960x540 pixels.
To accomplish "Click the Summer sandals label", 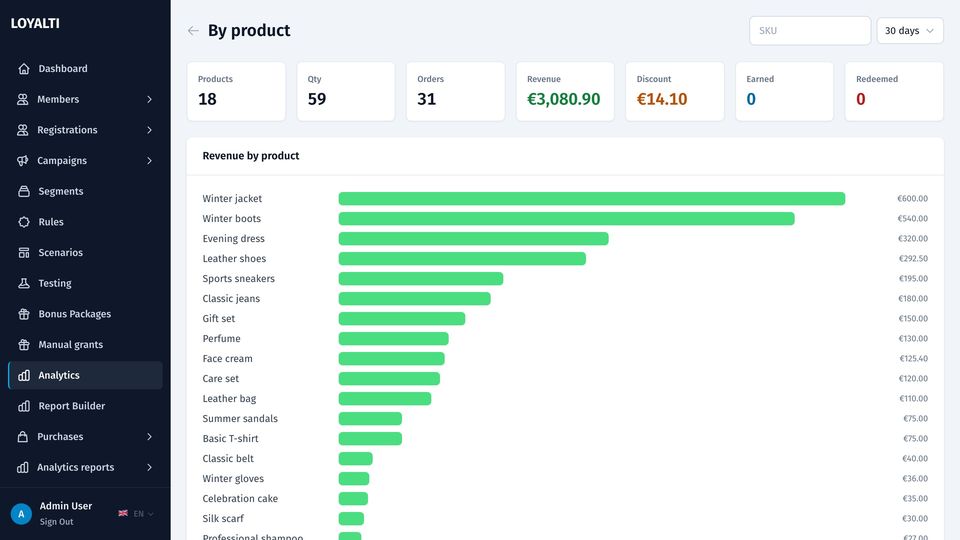I will tap(240, 419).
